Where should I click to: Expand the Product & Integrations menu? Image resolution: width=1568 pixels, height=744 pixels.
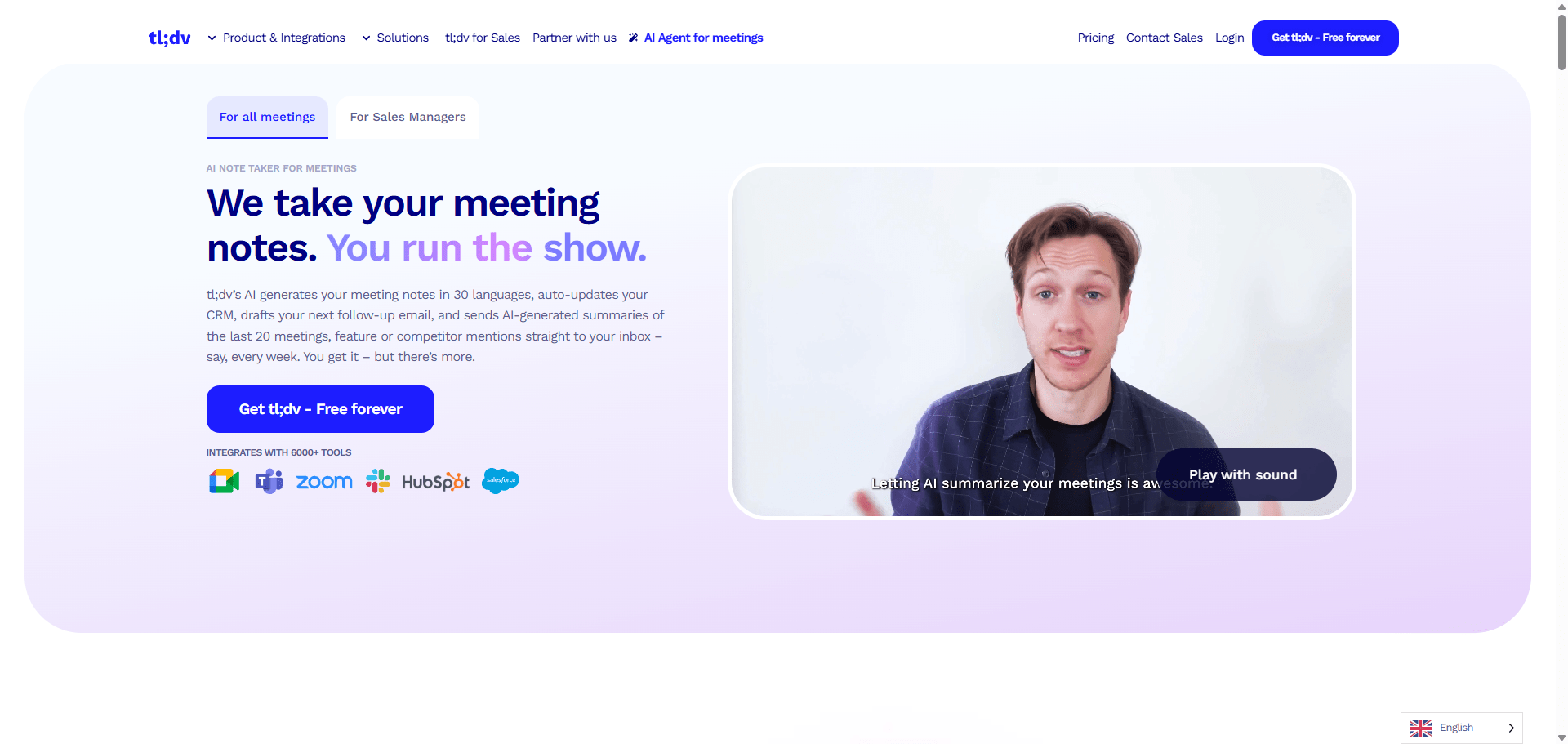(276, 38)
